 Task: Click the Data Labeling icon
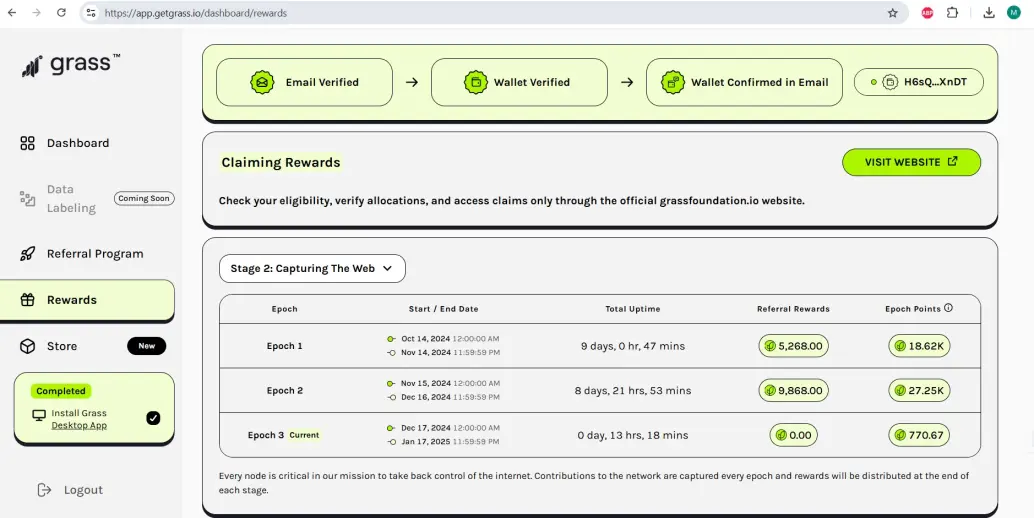coord(27,198)
